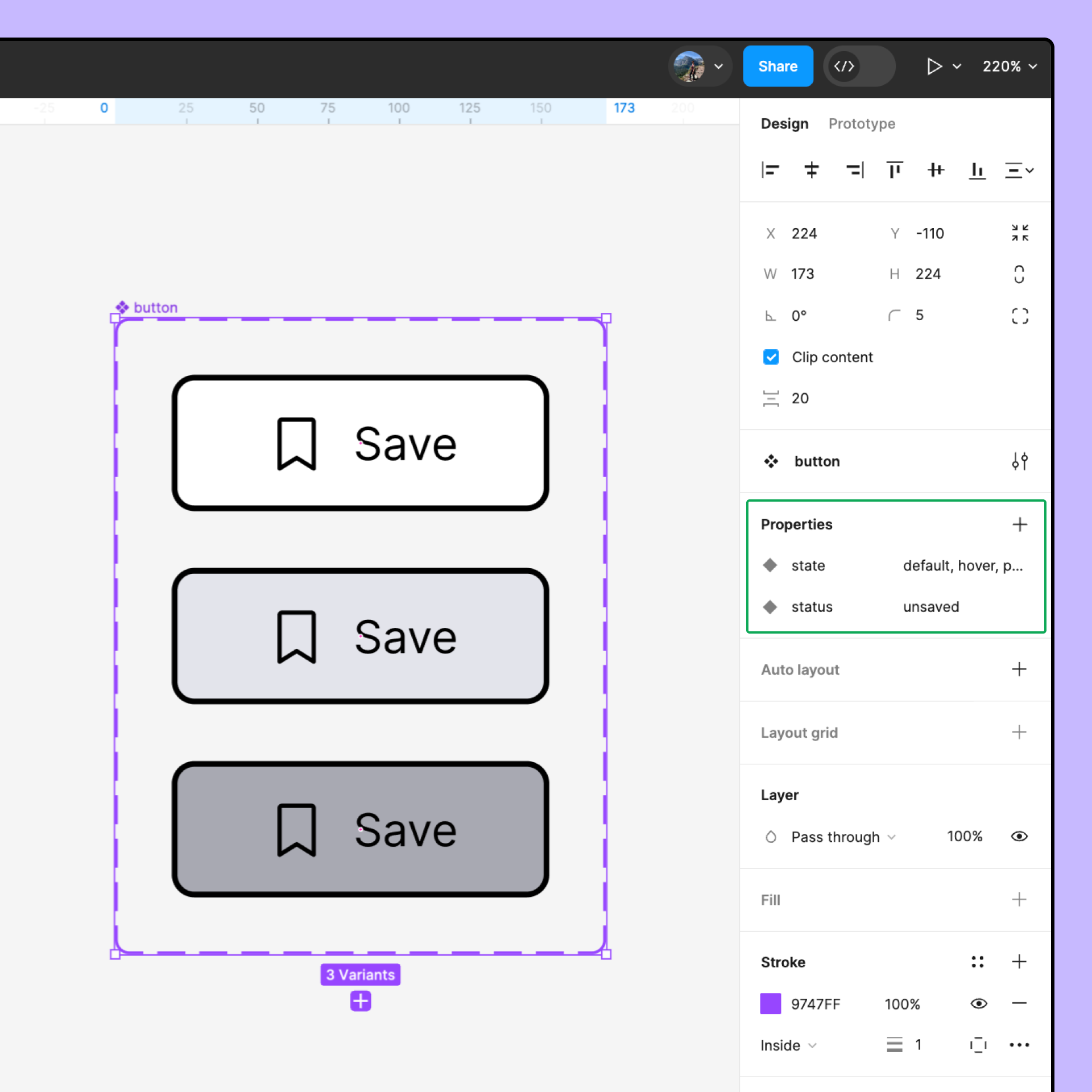Click the blue Share button

777,67
